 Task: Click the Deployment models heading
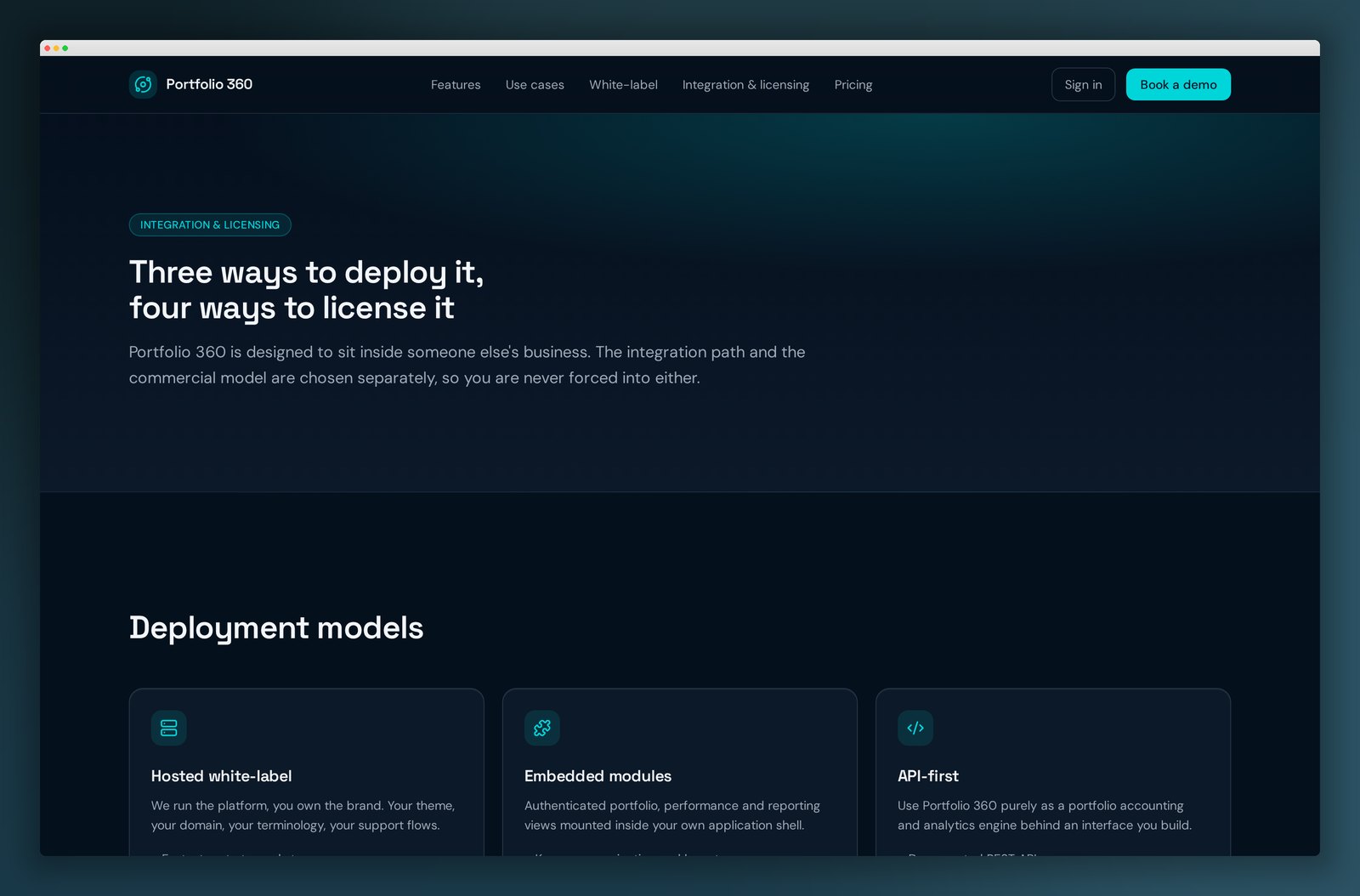pyautogui.click(x=276, y=628)
